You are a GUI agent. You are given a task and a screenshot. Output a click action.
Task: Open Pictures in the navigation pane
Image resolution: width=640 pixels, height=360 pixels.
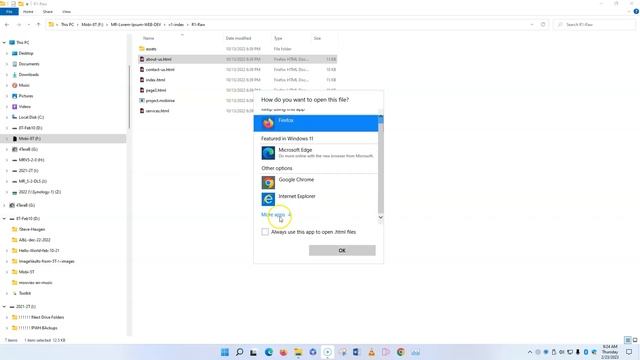(x=26, y=96)
